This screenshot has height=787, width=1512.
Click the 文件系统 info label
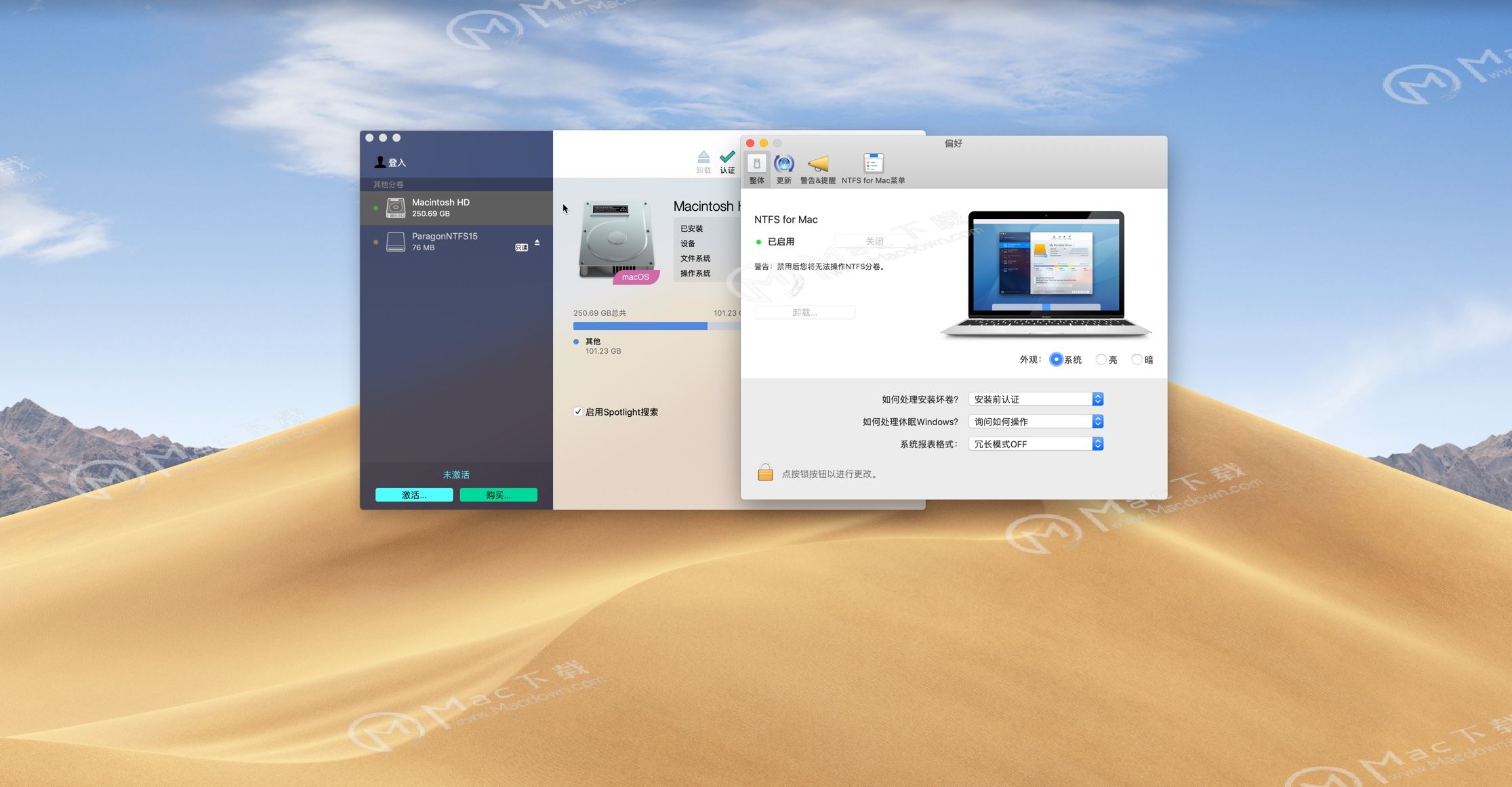[695, 258]
